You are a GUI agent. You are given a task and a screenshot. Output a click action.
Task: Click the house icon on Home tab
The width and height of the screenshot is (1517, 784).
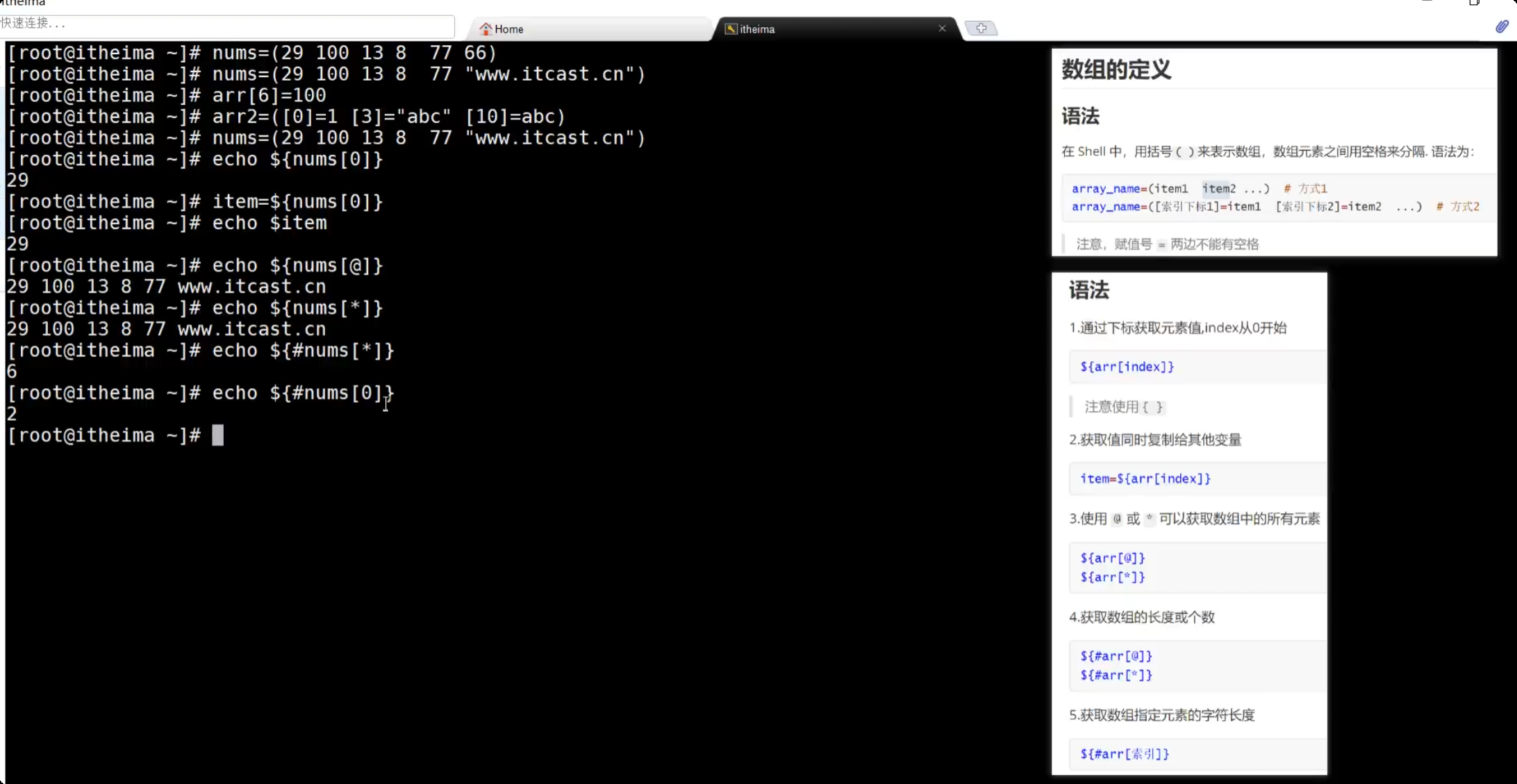[486, 29]
